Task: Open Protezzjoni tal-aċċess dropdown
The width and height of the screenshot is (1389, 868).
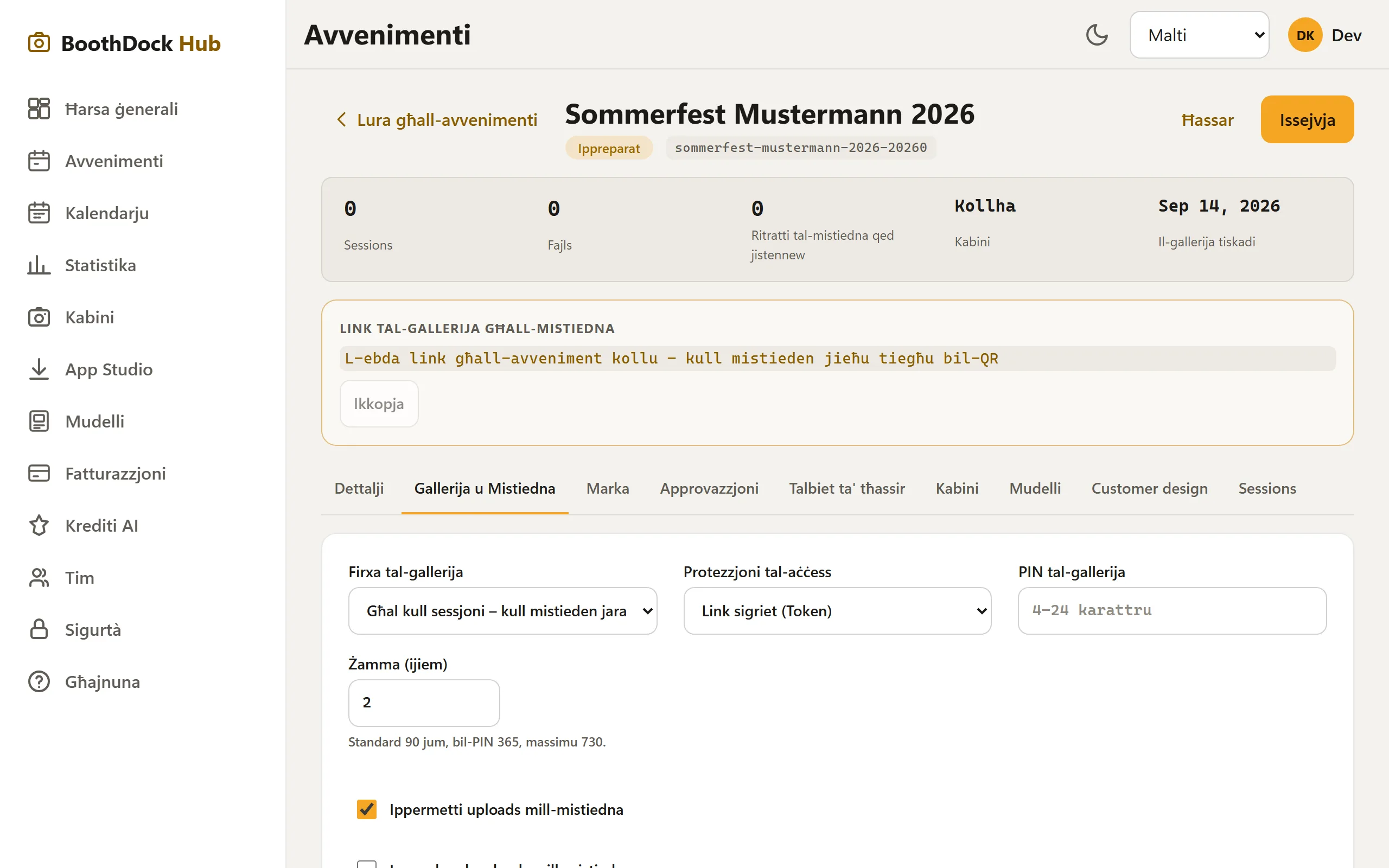Action: coord(837,611)
